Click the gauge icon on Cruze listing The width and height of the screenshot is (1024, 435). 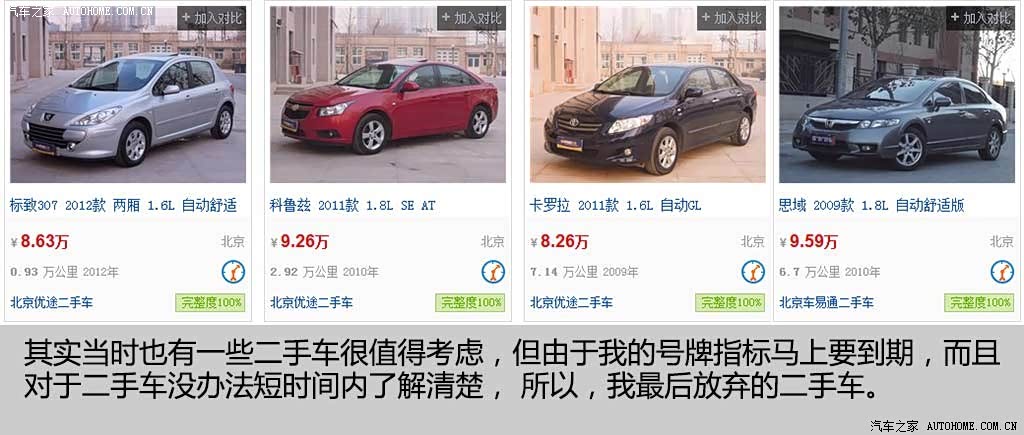493,272
